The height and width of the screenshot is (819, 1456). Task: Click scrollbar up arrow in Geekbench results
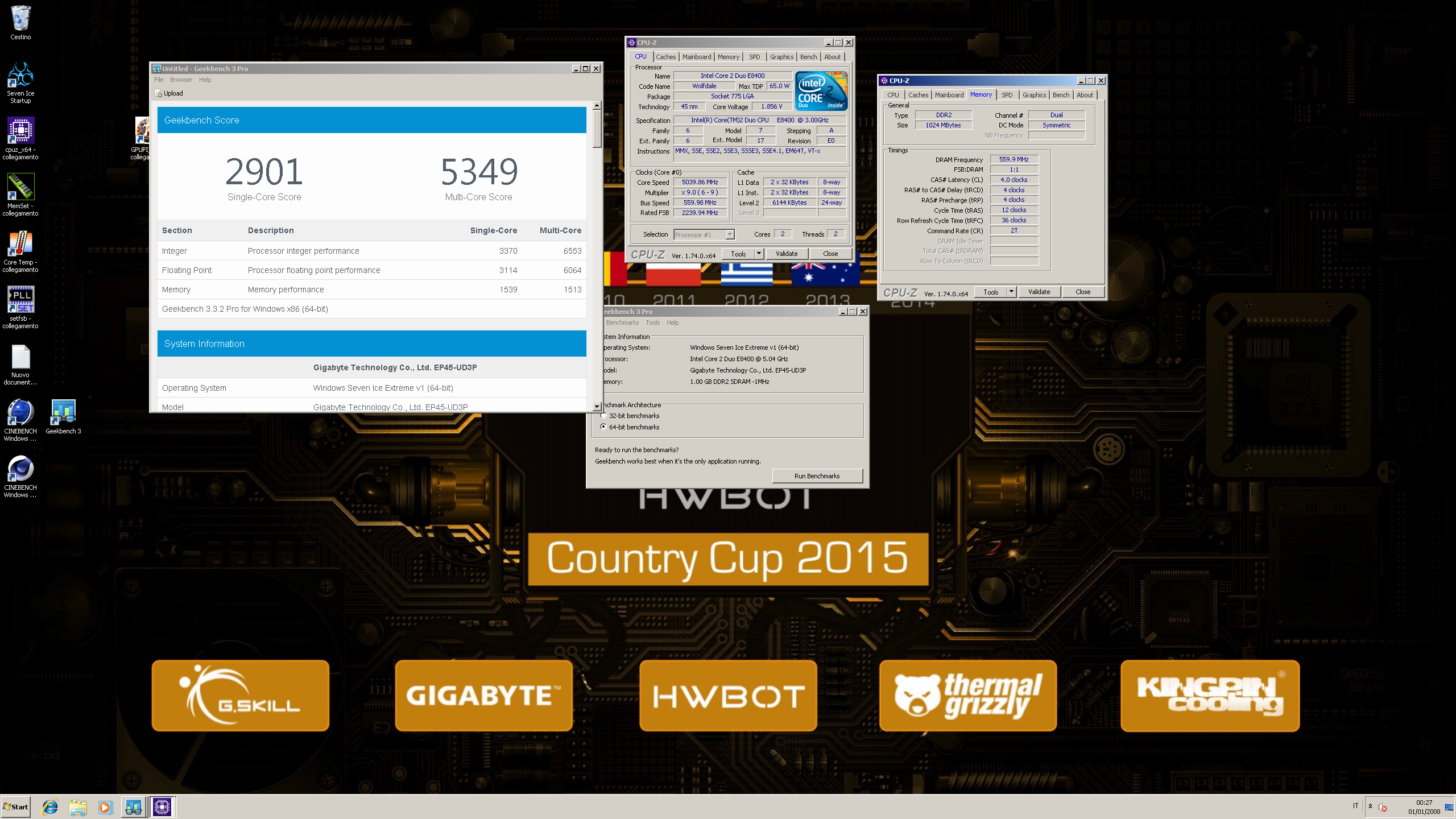tap(597, 105)
